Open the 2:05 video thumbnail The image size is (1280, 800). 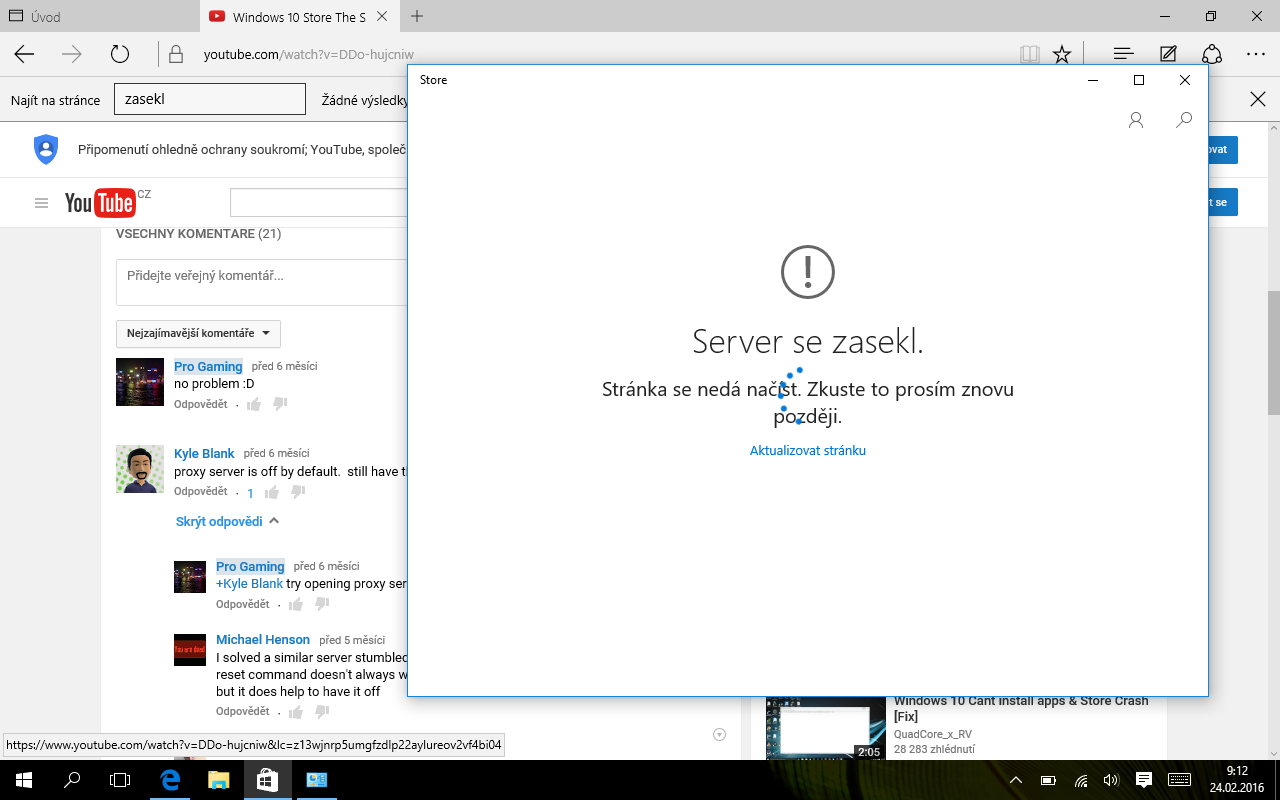pos(826,728)
